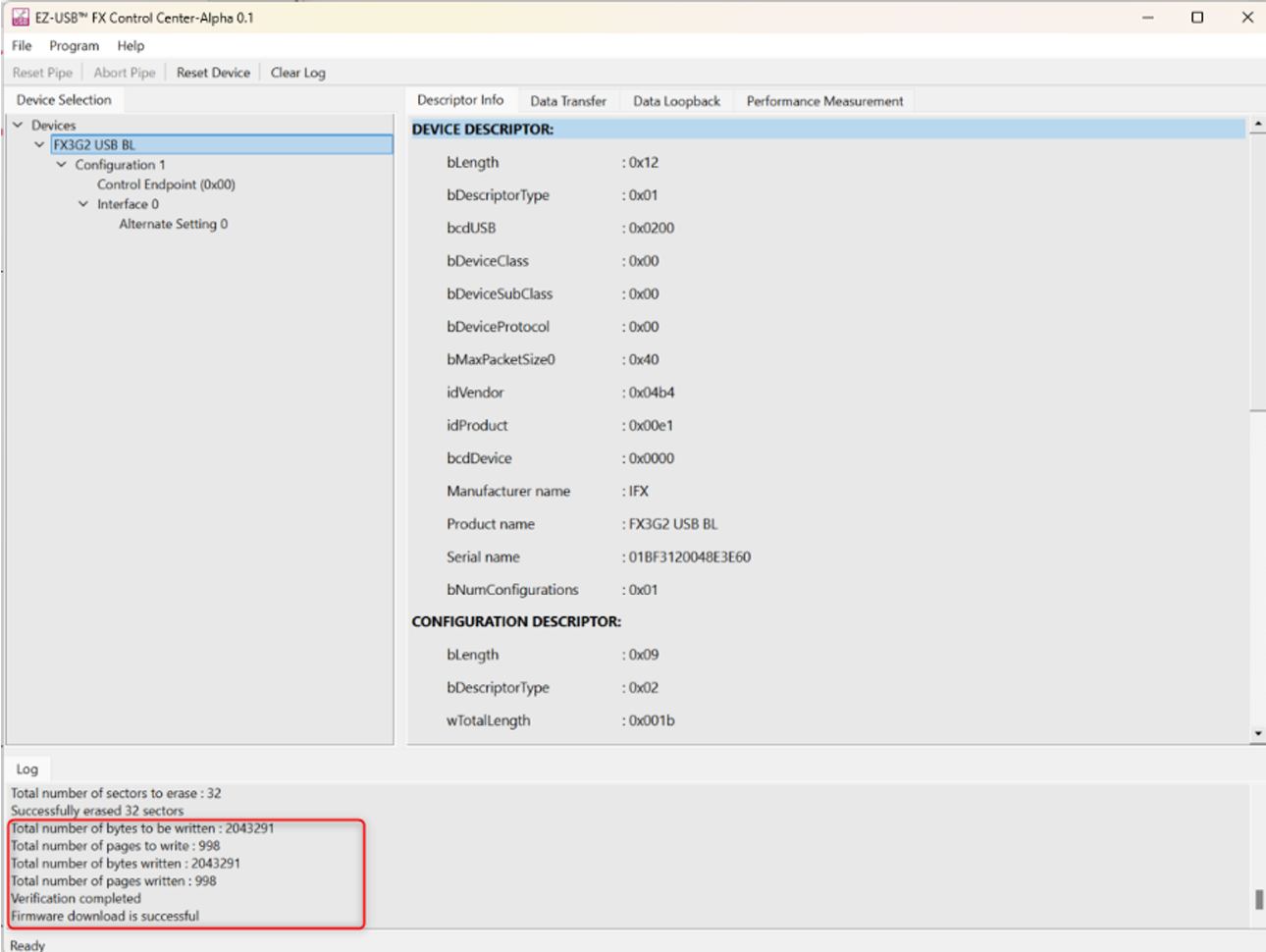Click the EZ-USB FX Control Center app icon
Viewport: 1266px width, 952px height.
pyautogui.click(x=20, y=18)
